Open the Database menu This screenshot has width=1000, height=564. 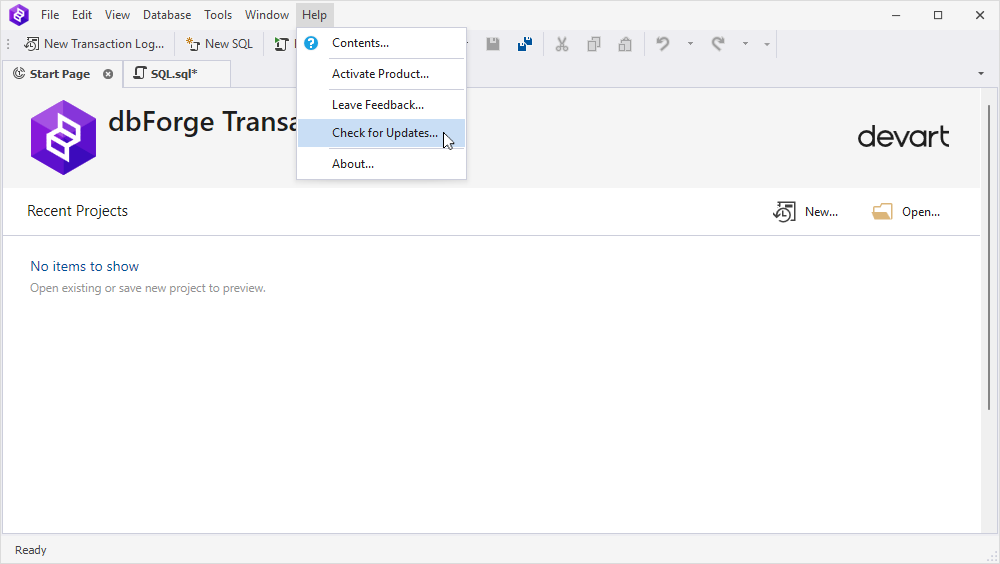pos(167,15)
